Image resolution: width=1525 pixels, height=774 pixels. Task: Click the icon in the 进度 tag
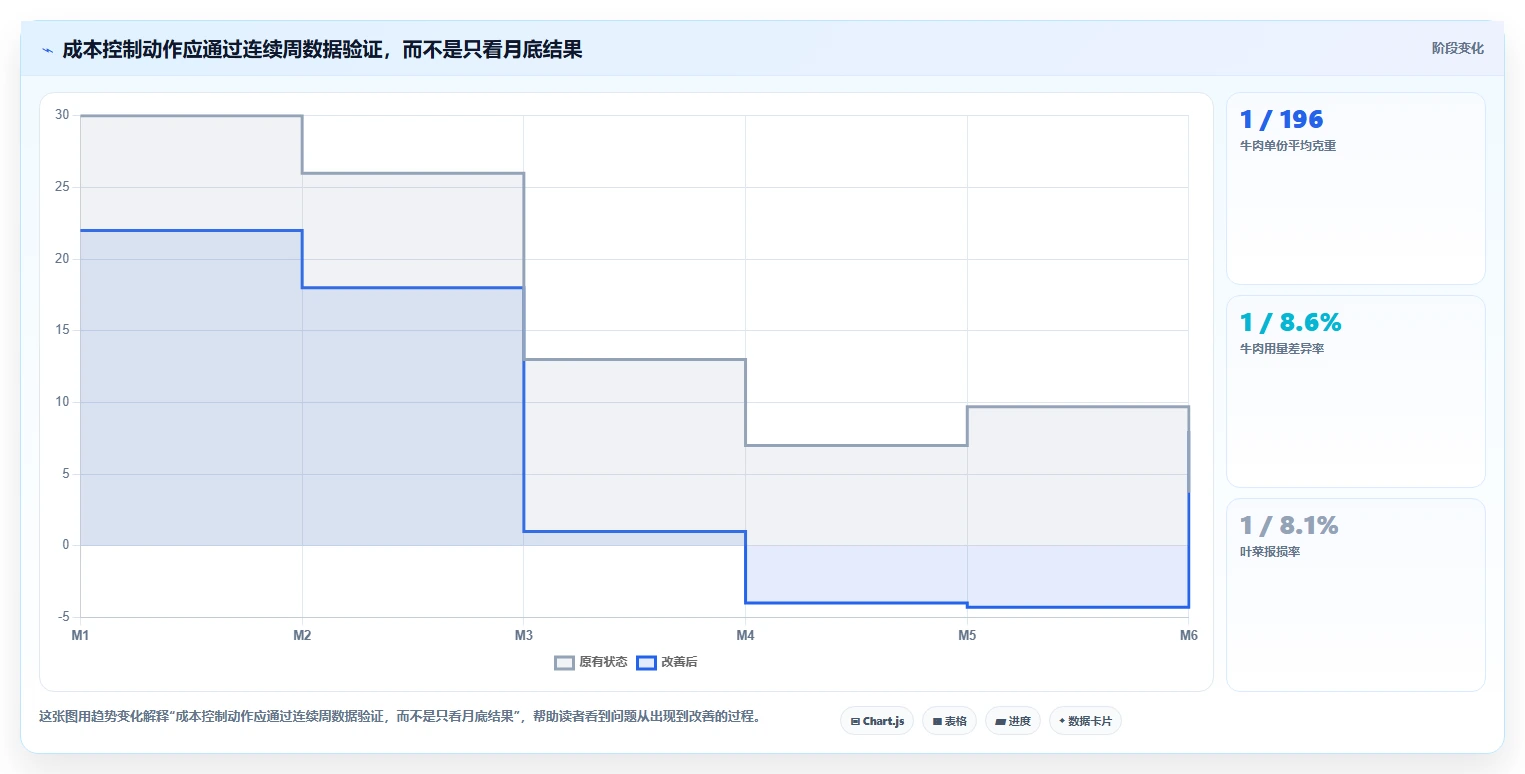click(x=1001, y=721)
